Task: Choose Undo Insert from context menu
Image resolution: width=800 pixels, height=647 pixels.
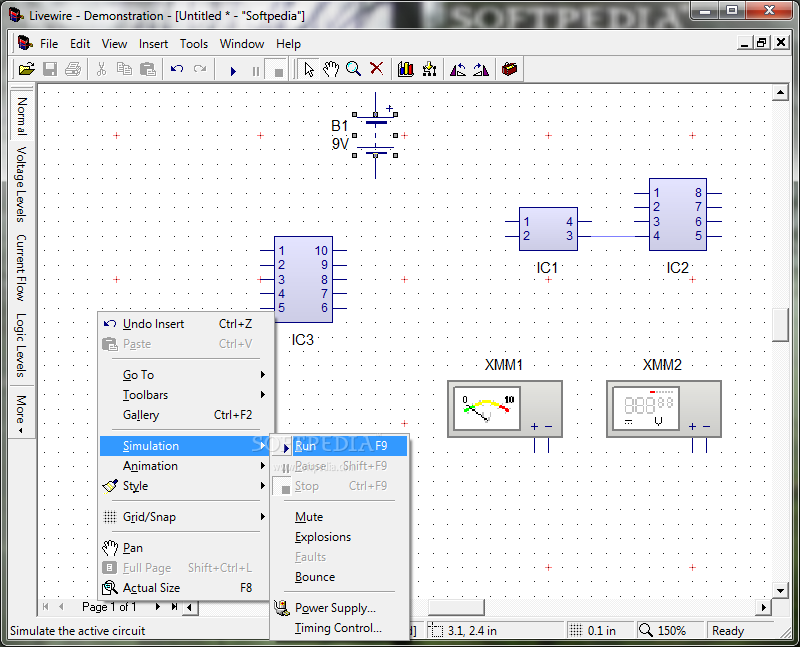Action: click(186, 324)
